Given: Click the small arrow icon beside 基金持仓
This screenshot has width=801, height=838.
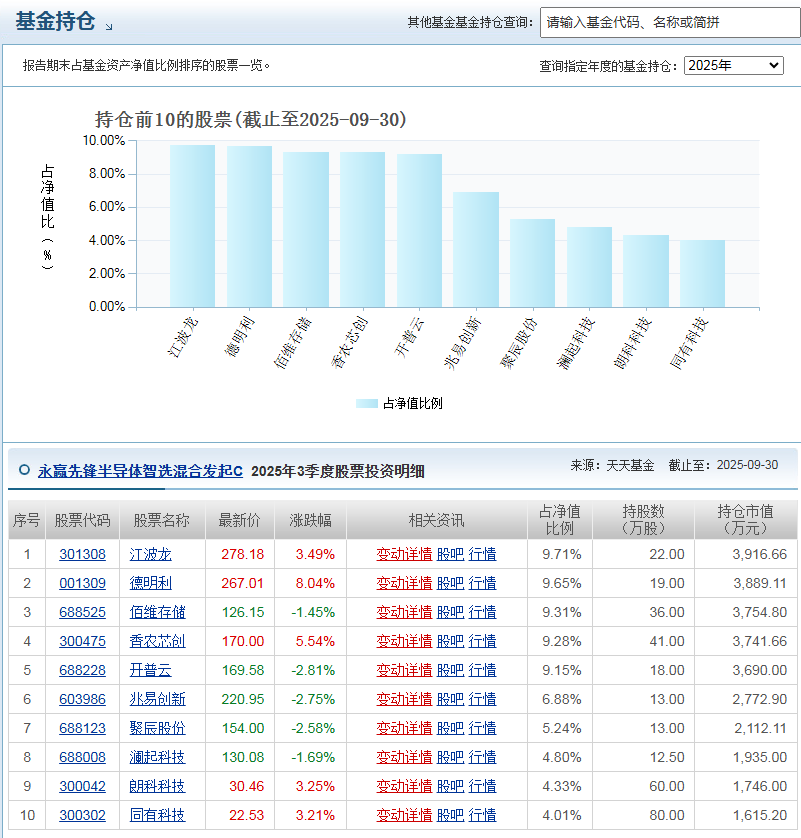Looking at the screenshot, I should pyautogui.click(x=109, y=27).
